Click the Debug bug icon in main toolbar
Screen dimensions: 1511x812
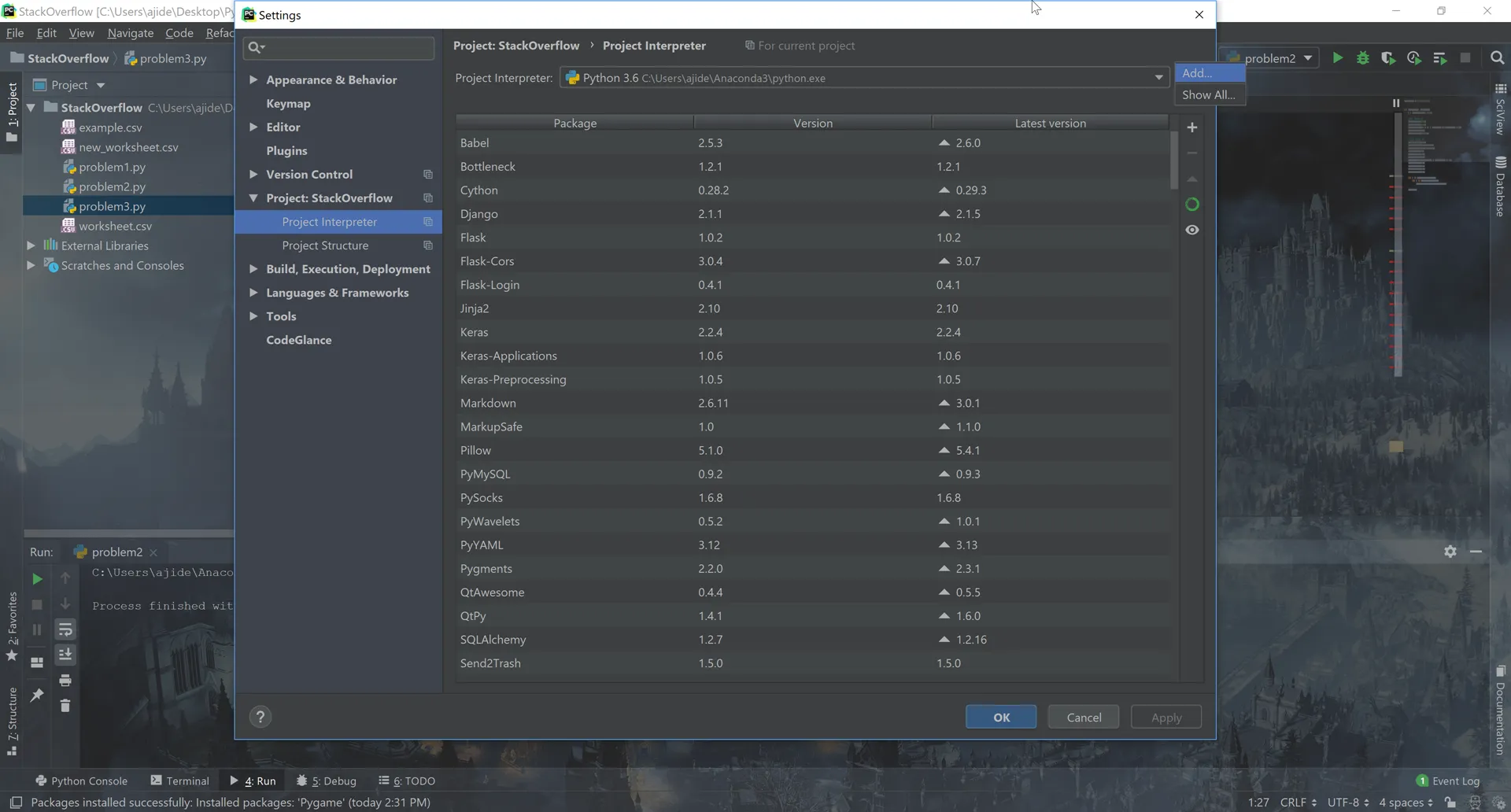pyautogui.click(x=1363, y=57)
